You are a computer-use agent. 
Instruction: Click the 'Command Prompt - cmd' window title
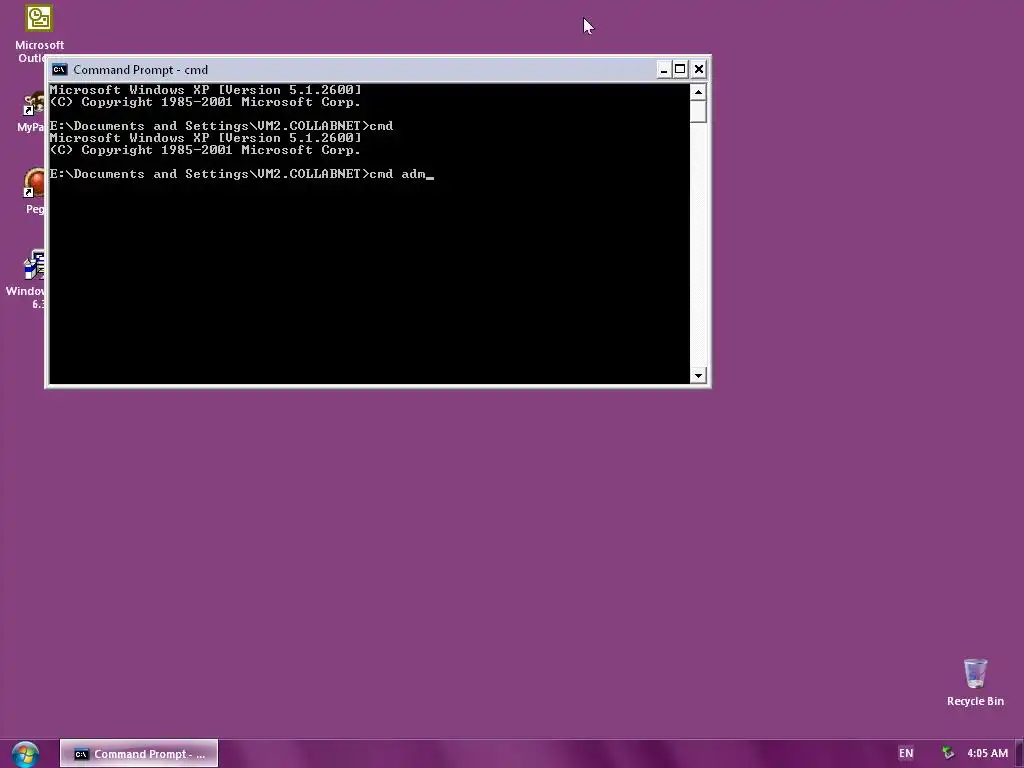[140, 69]
